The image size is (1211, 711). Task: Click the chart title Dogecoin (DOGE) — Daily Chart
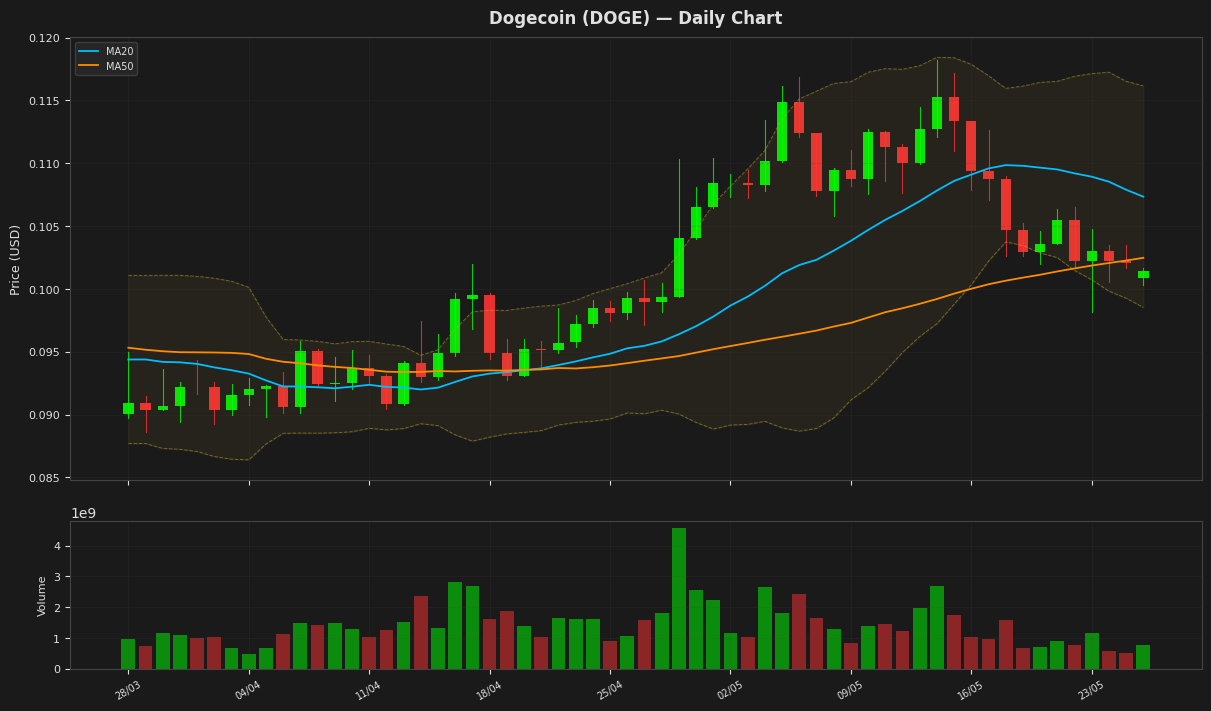click(635, 19)
